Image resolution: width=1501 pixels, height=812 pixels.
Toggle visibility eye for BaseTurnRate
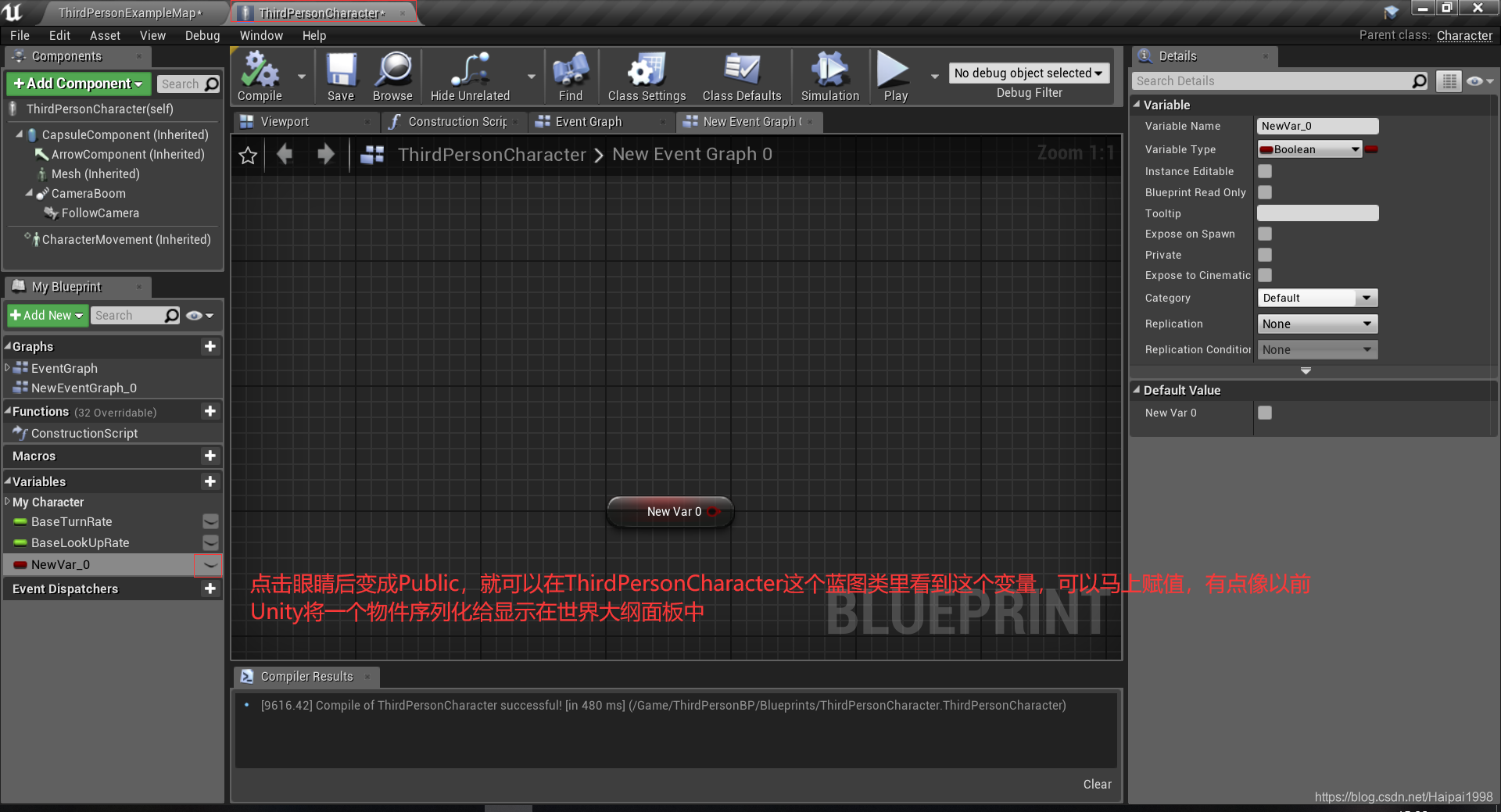[x=210, y=521]
